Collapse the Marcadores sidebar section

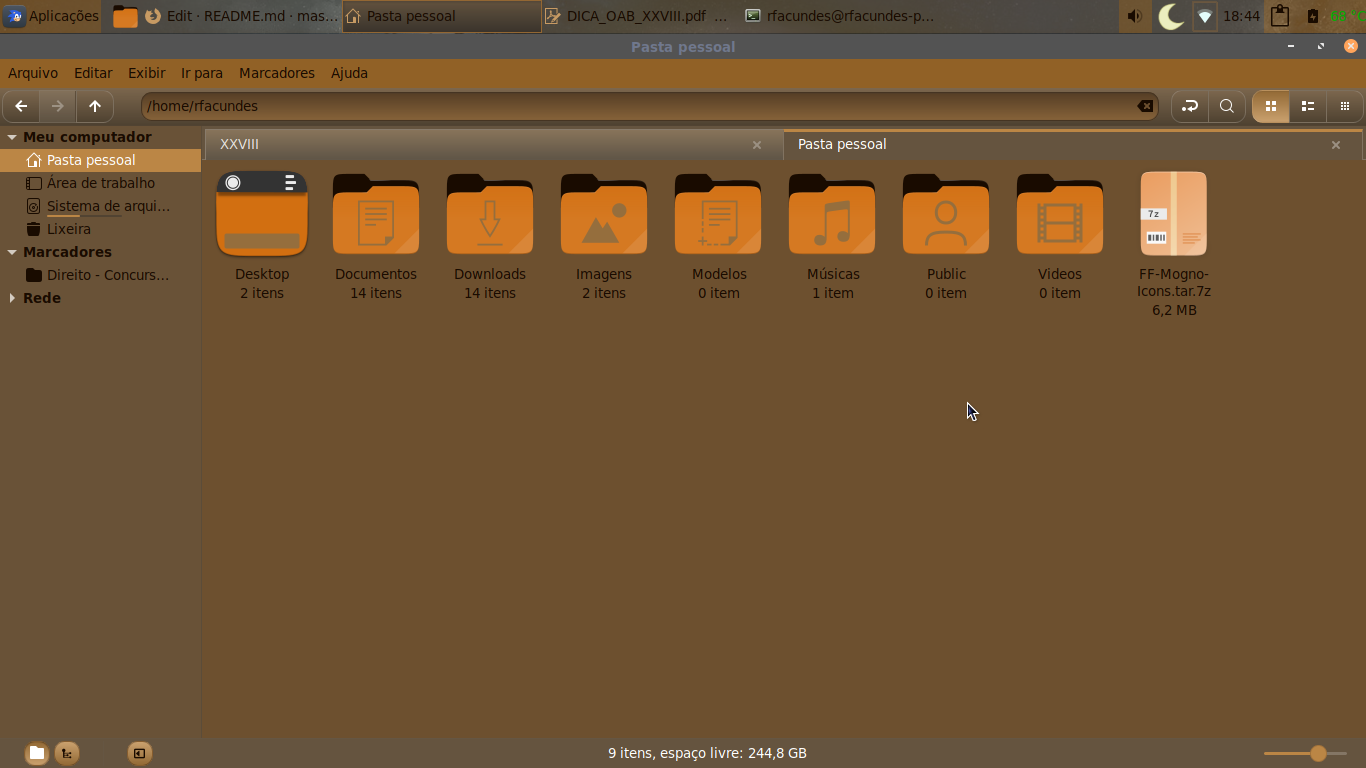[12, 252]
